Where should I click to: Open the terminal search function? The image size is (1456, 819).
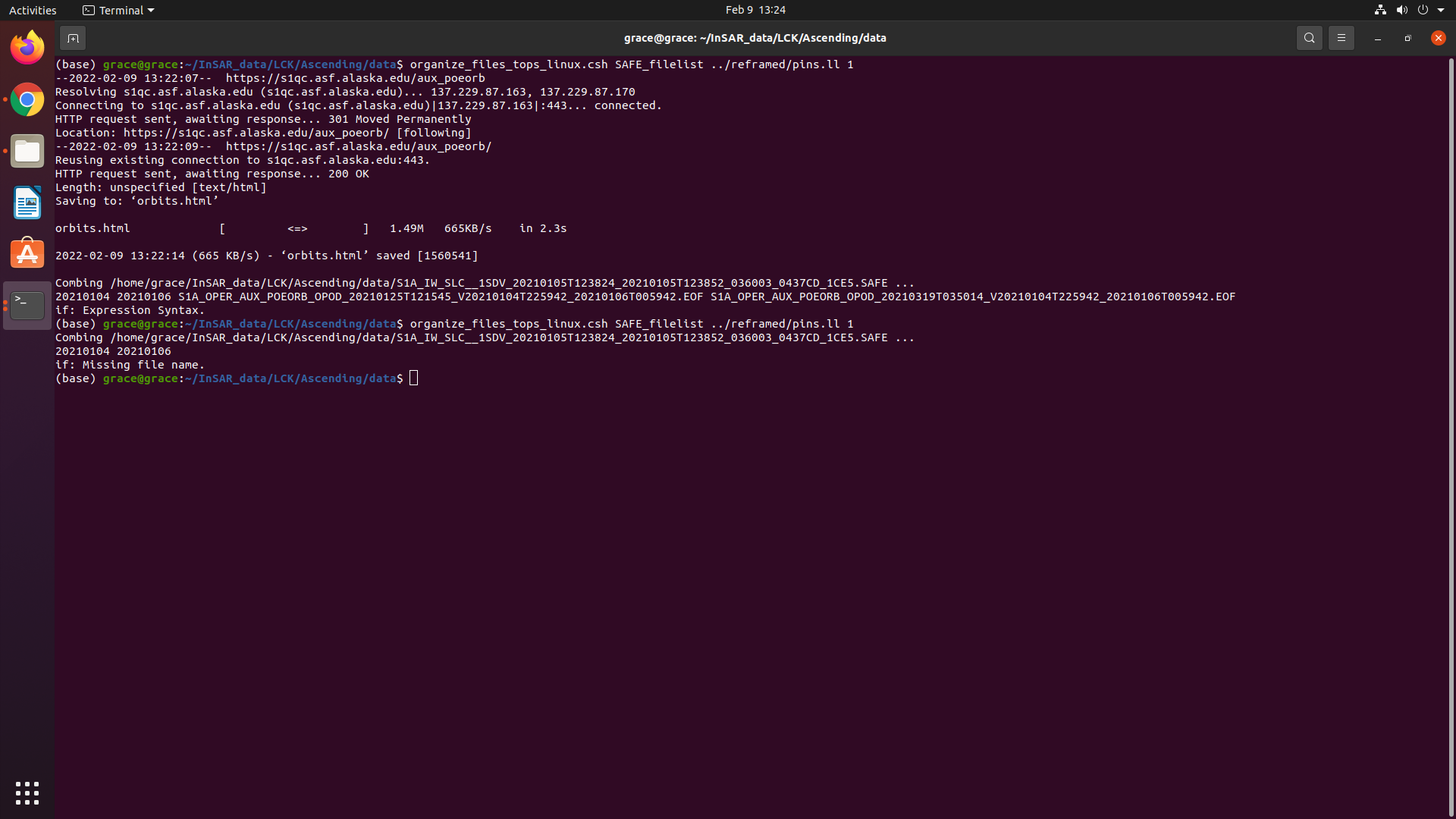[1310, 37]
